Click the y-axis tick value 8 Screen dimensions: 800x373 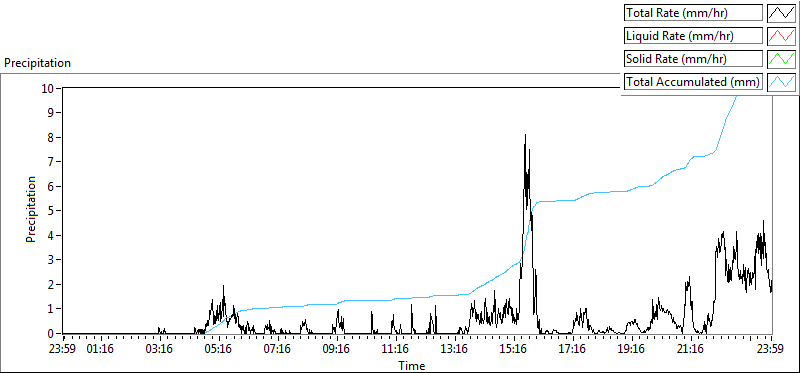(52, 137)
